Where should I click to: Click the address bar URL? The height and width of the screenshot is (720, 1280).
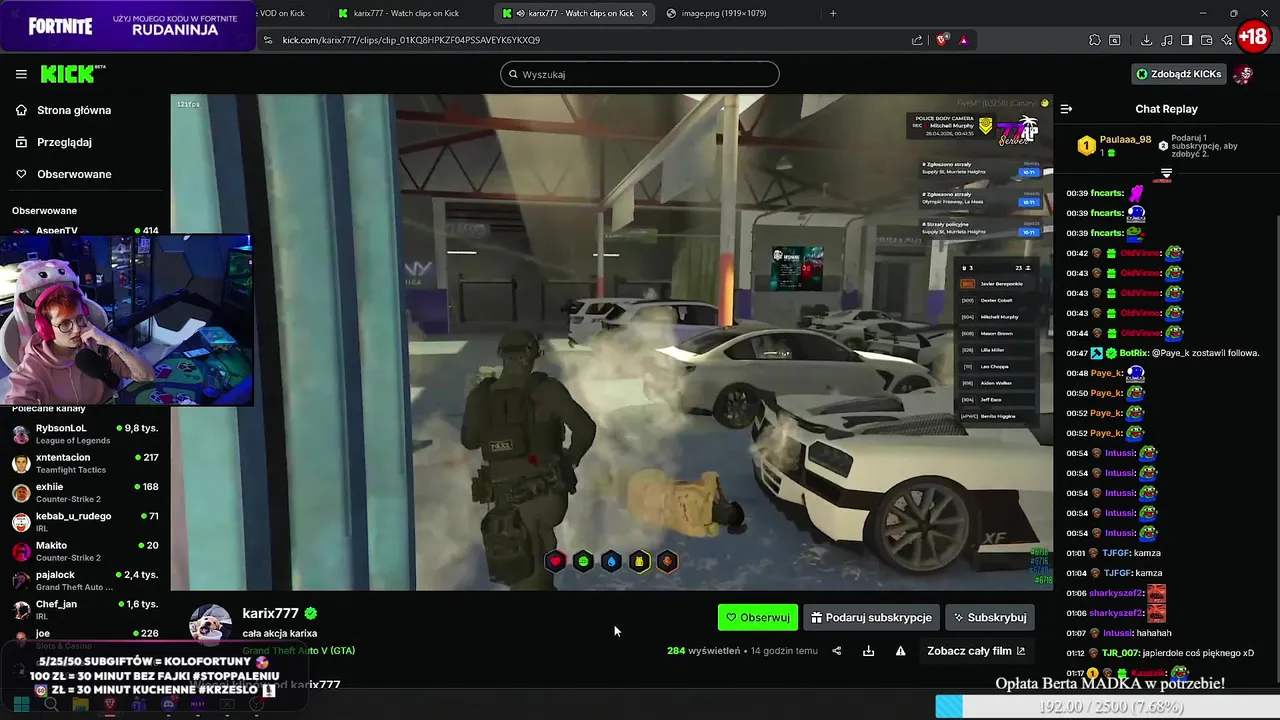click(411, 40)
